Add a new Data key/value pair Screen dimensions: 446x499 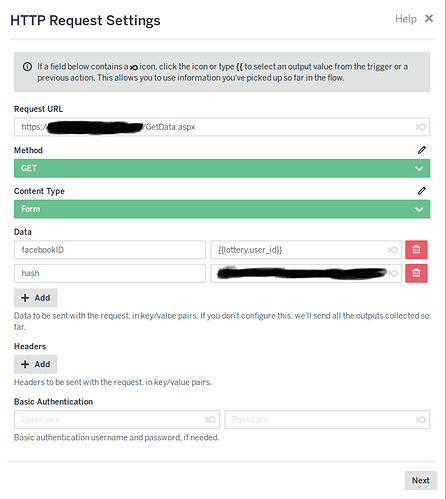(36, 298)
